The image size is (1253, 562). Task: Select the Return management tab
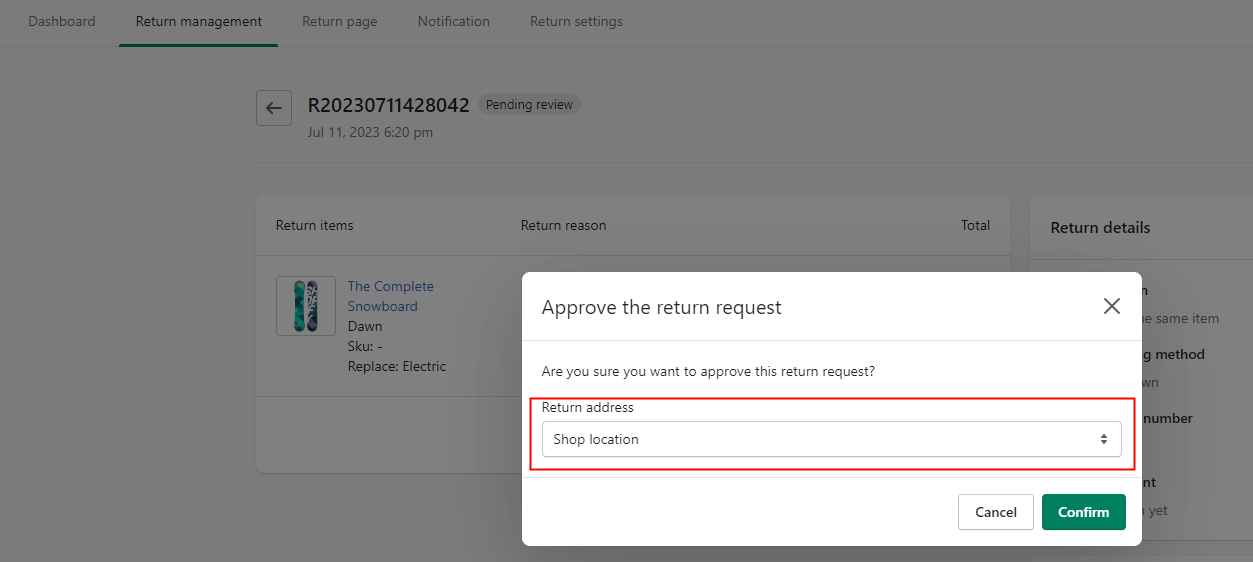(x=199, y=21)
